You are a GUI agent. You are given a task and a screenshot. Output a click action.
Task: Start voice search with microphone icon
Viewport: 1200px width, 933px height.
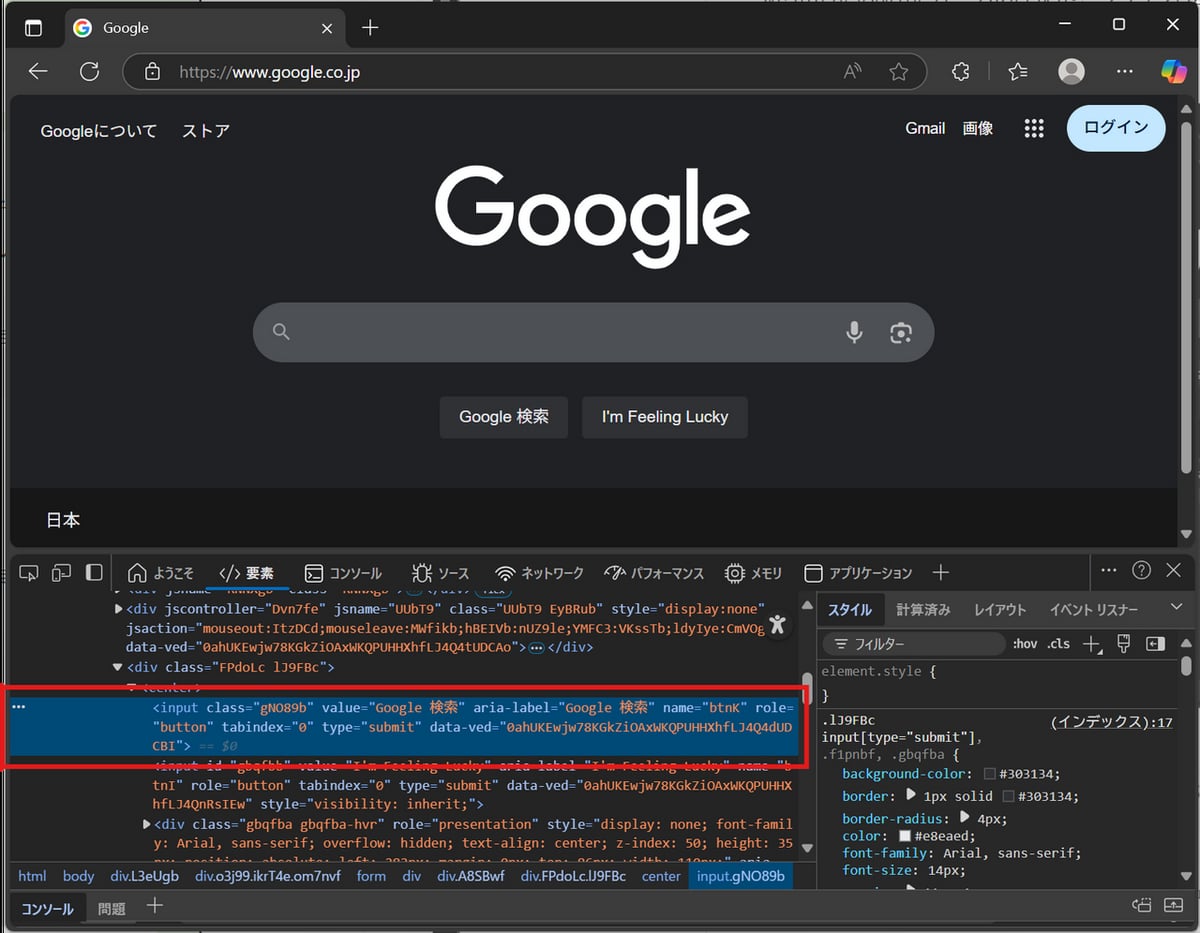tap(854, 332)
